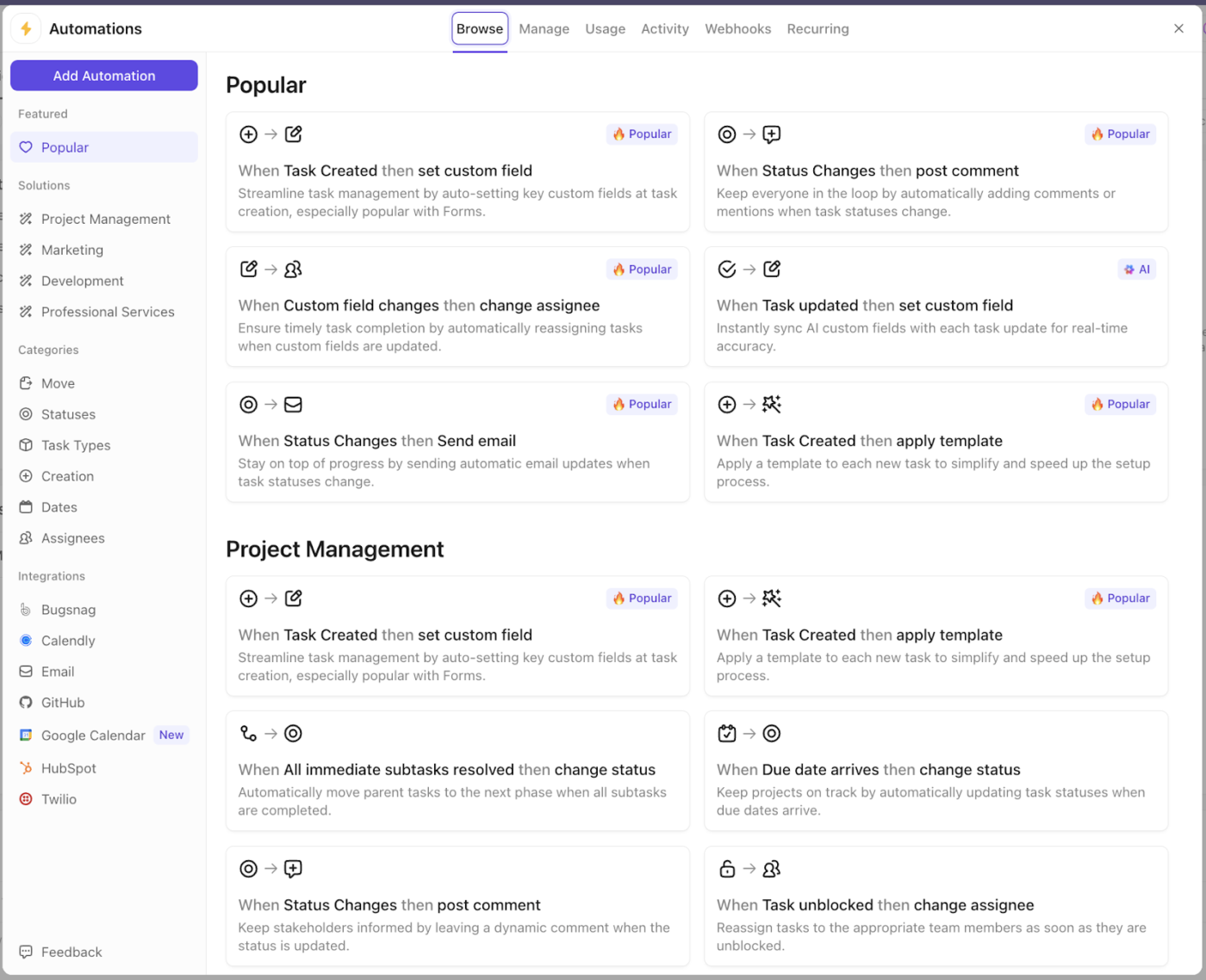Select the GitHub integration
1206x980 pixels.
63,702
